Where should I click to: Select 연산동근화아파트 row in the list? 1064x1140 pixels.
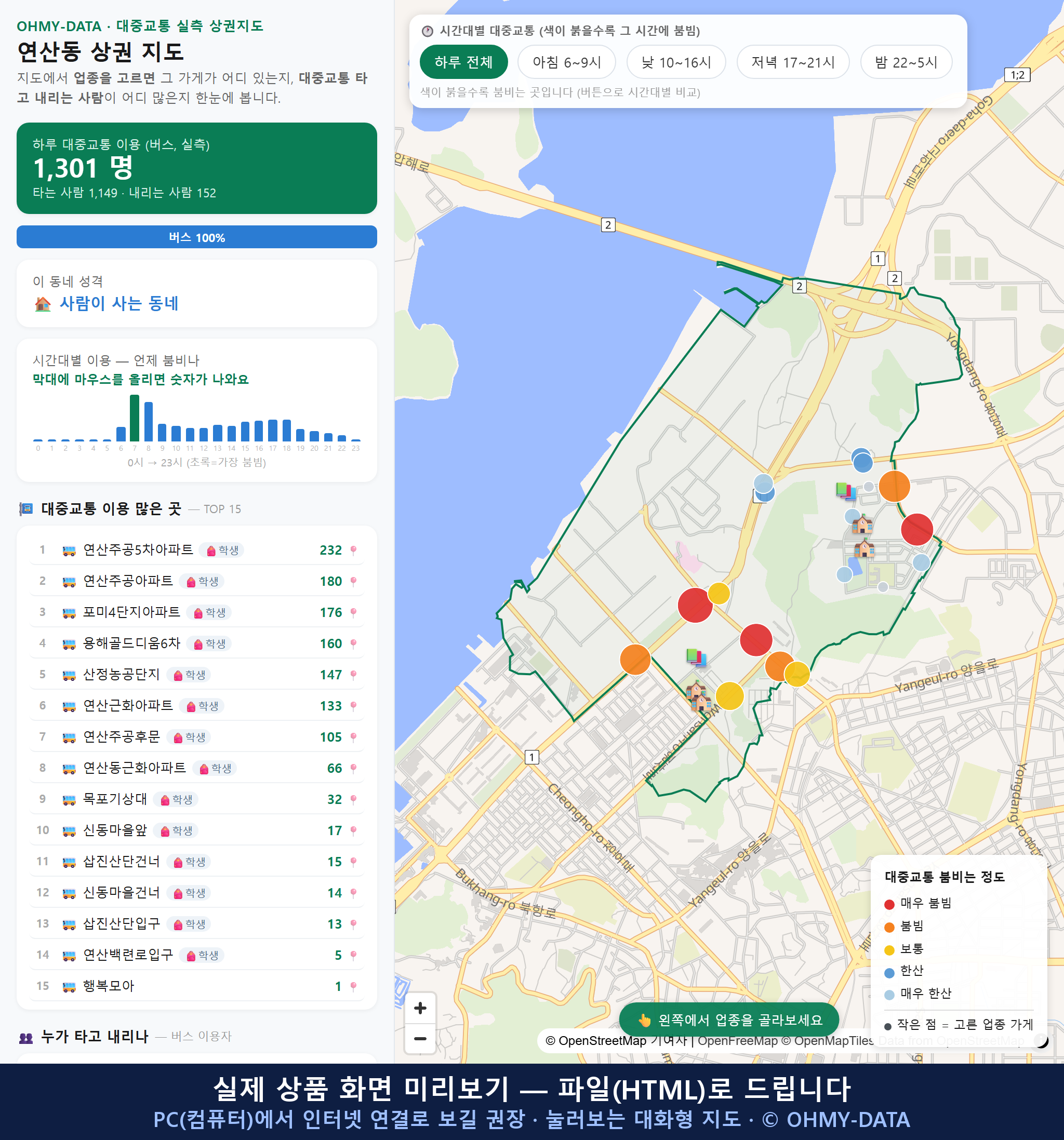[197, 768]
